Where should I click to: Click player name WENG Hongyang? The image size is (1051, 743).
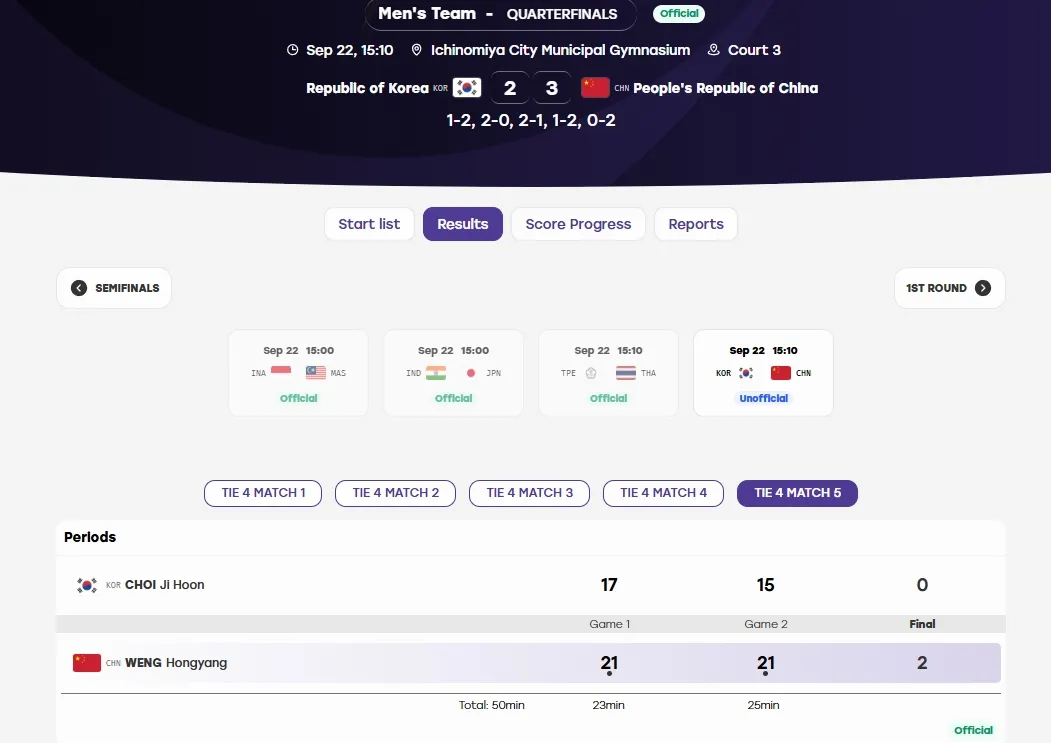[176, 663]
